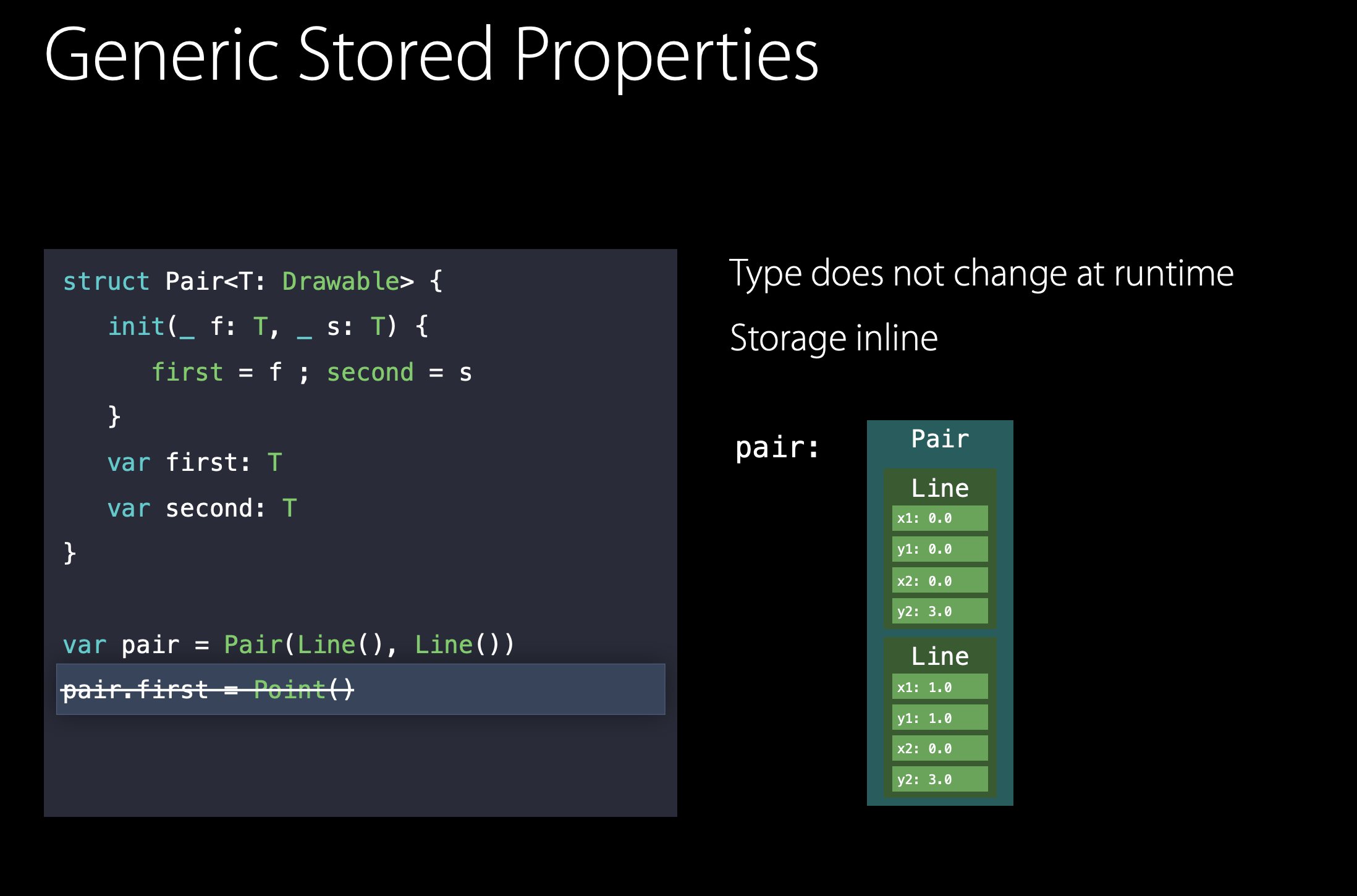The height and width of the screenshot is (896, 1357).
Task: Click the second Line box heading
Action: 939,656
